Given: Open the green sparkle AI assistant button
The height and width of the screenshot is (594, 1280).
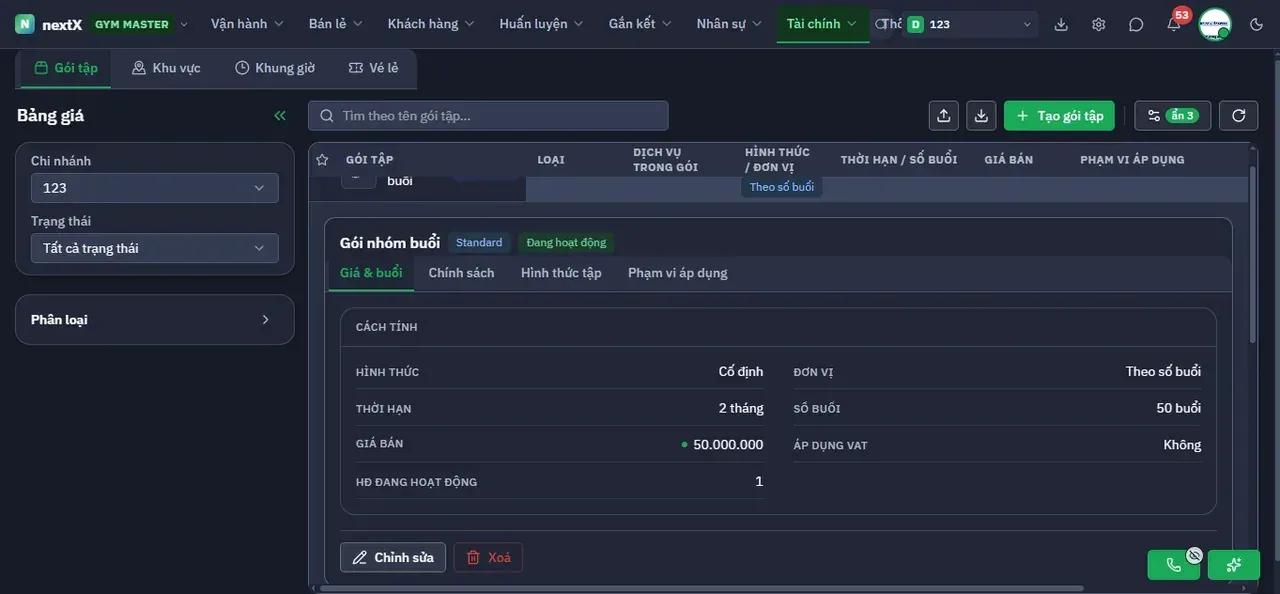Looking at the screenshot, I should coord(1234,565).
